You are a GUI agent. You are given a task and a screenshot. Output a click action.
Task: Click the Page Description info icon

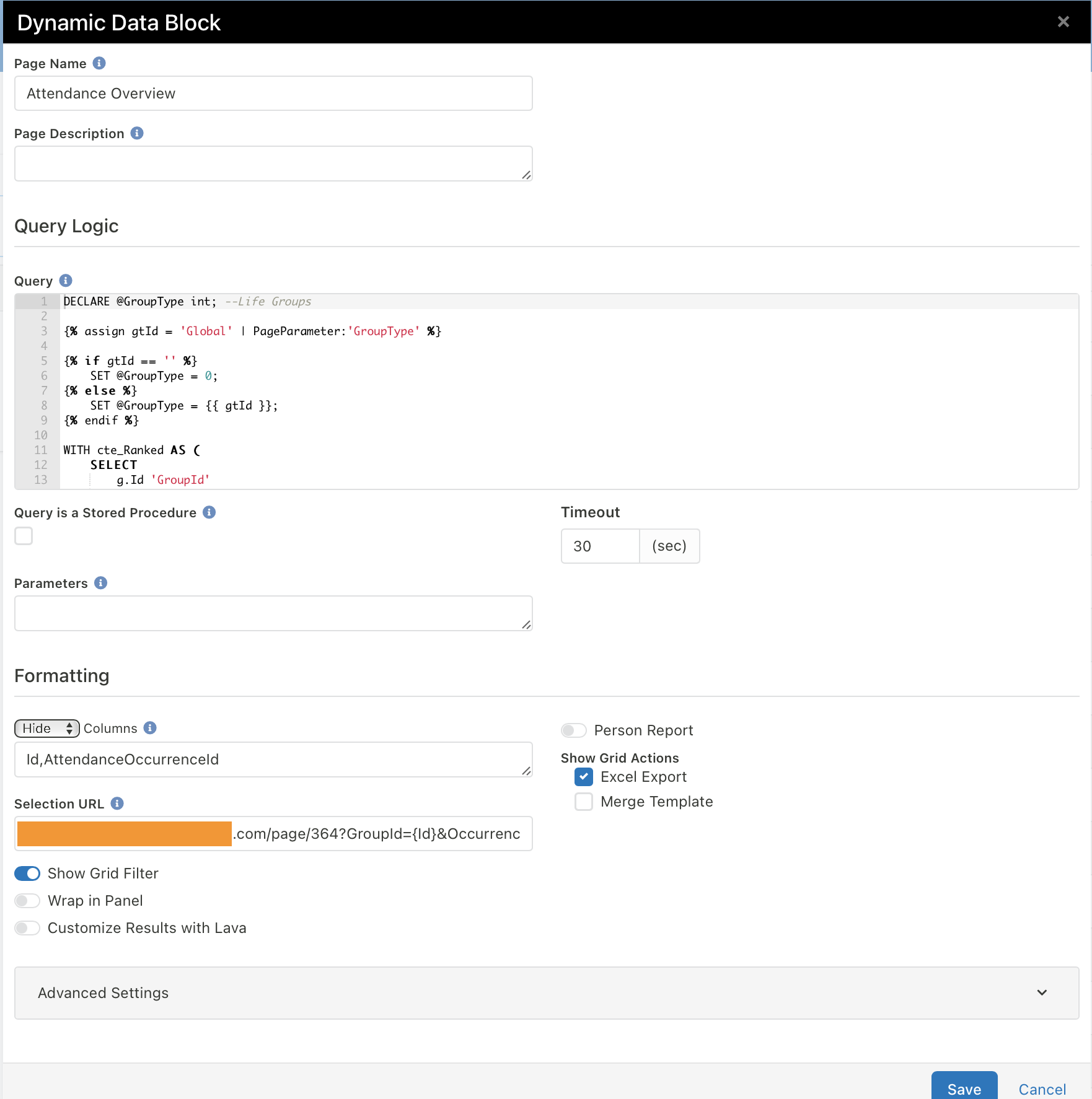tap(137, 133)
